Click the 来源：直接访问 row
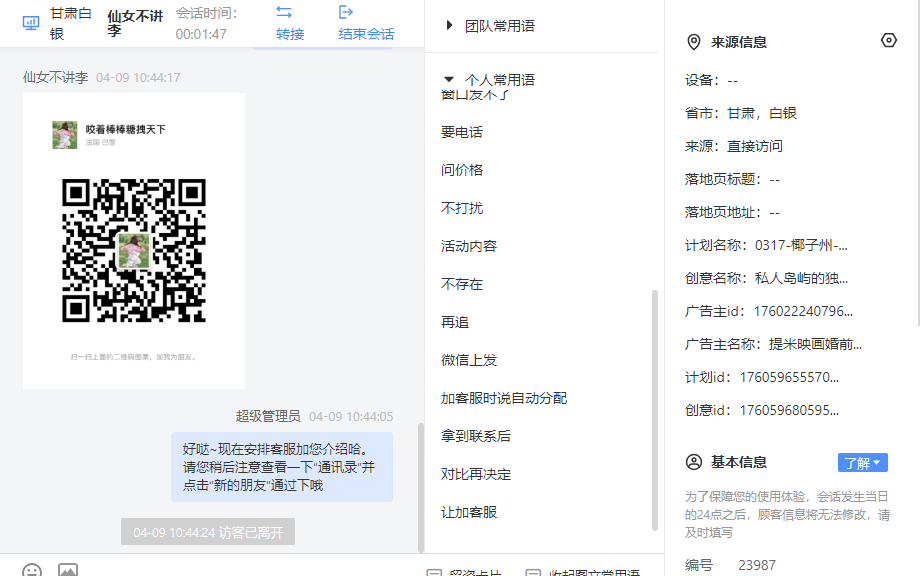 click(x=733, y=146)
